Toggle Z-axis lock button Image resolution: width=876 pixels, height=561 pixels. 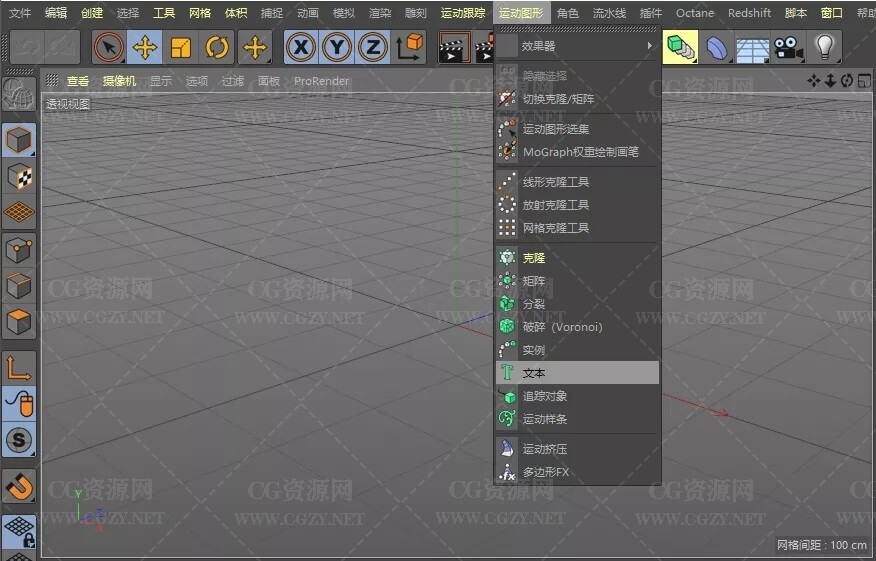tap(373, 47)
